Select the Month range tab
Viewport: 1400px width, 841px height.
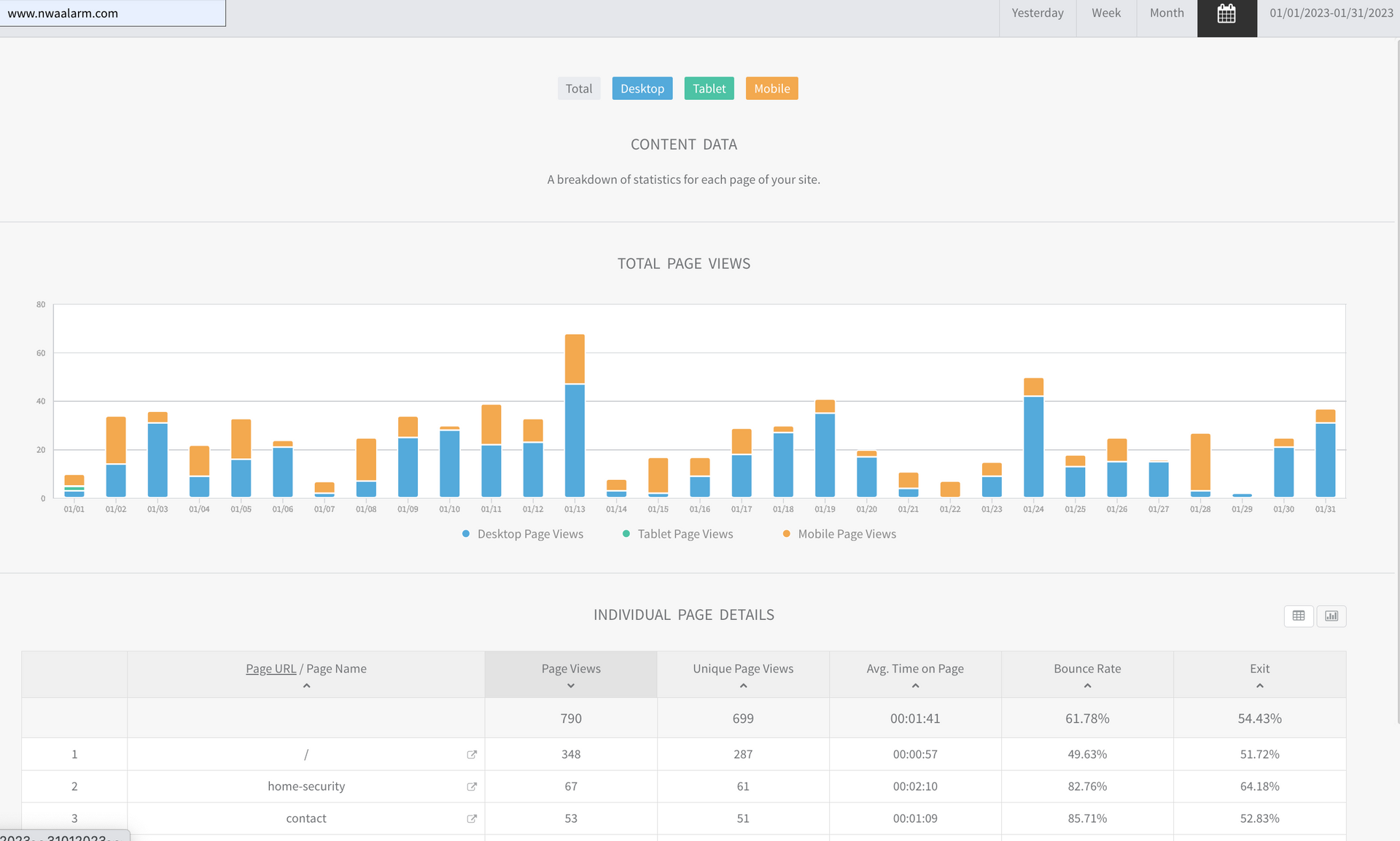click(1167, 13)
